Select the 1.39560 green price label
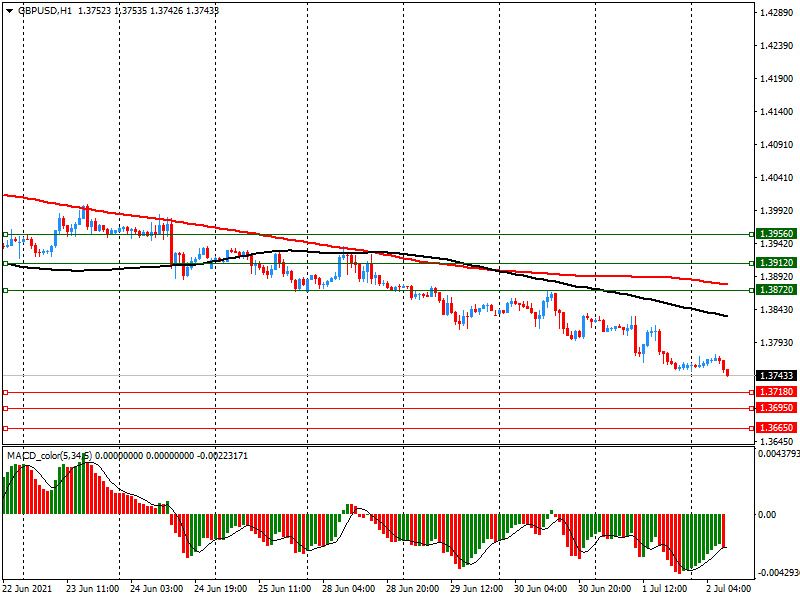Screen dimensions: 800x600 776,234
